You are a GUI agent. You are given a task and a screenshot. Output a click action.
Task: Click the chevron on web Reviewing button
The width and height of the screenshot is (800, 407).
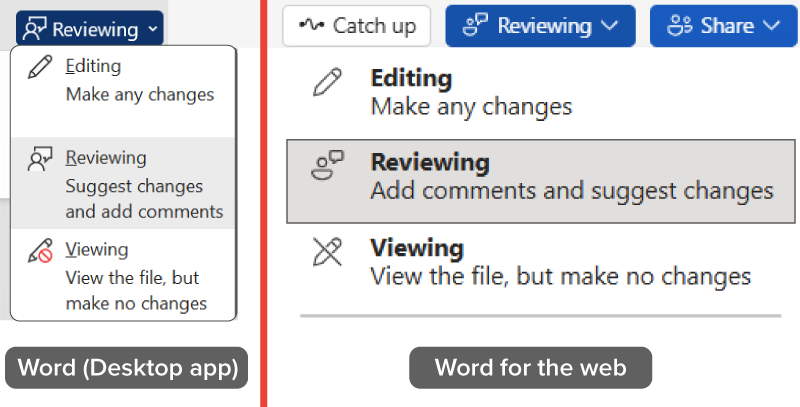point(610,26)
